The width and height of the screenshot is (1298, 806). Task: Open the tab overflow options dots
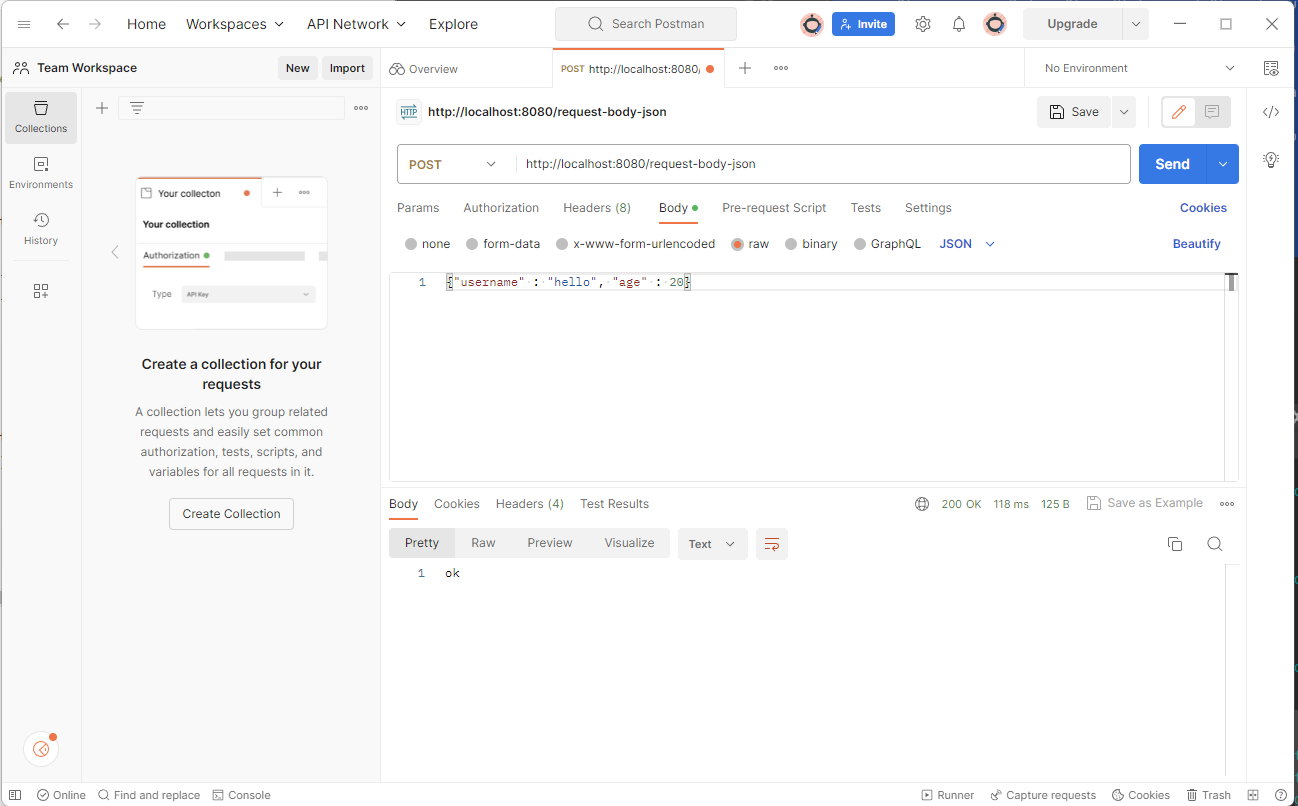(781, 68)
